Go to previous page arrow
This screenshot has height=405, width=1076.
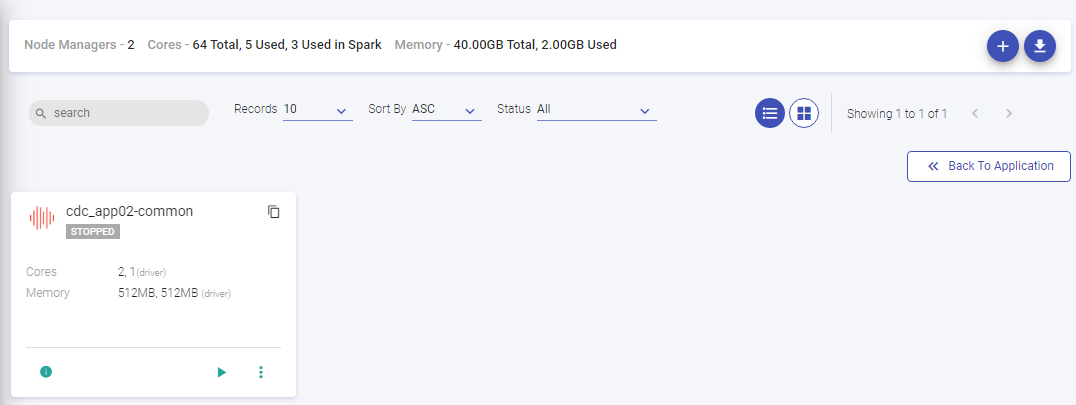click(x=974, y=113)
